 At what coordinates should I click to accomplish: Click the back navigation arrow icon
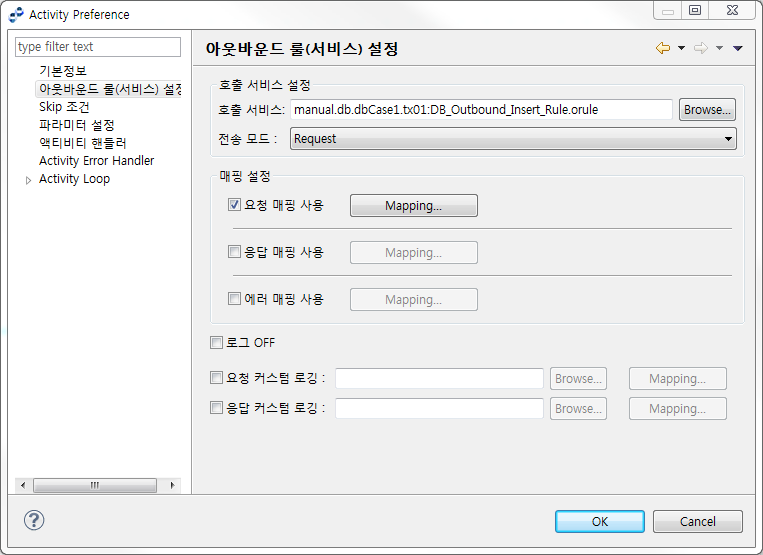[662, 48]
